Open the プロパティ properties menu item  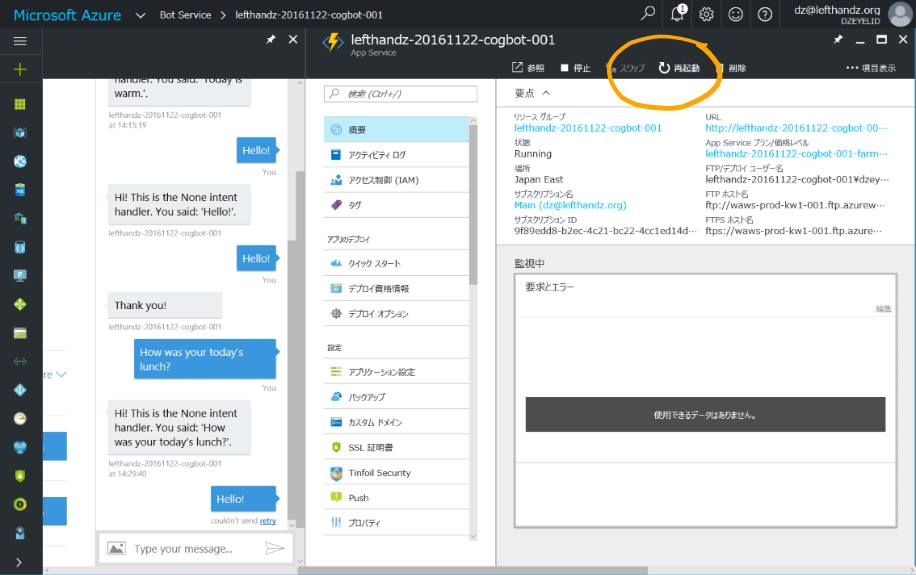pyautogui.click(x=396, y=522)
